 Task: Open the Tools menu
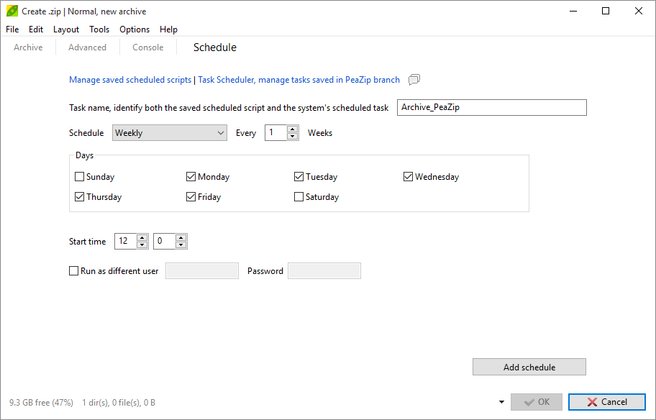99,29
